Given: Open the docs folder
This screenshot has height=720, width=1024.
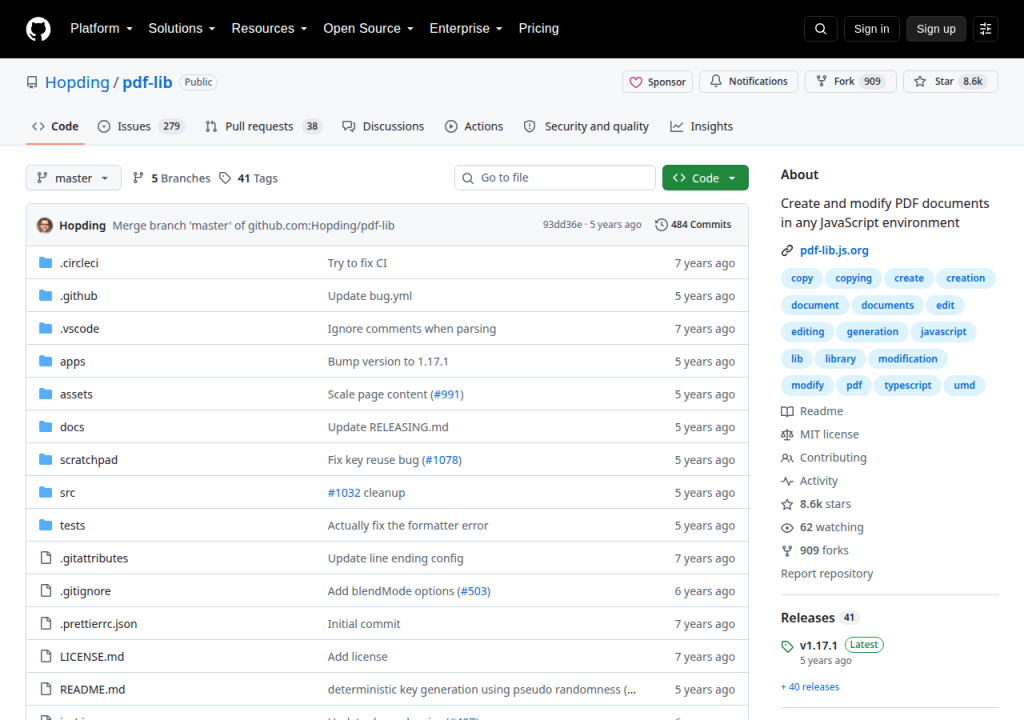Looking at the screenshot, I should click(72, 427).
